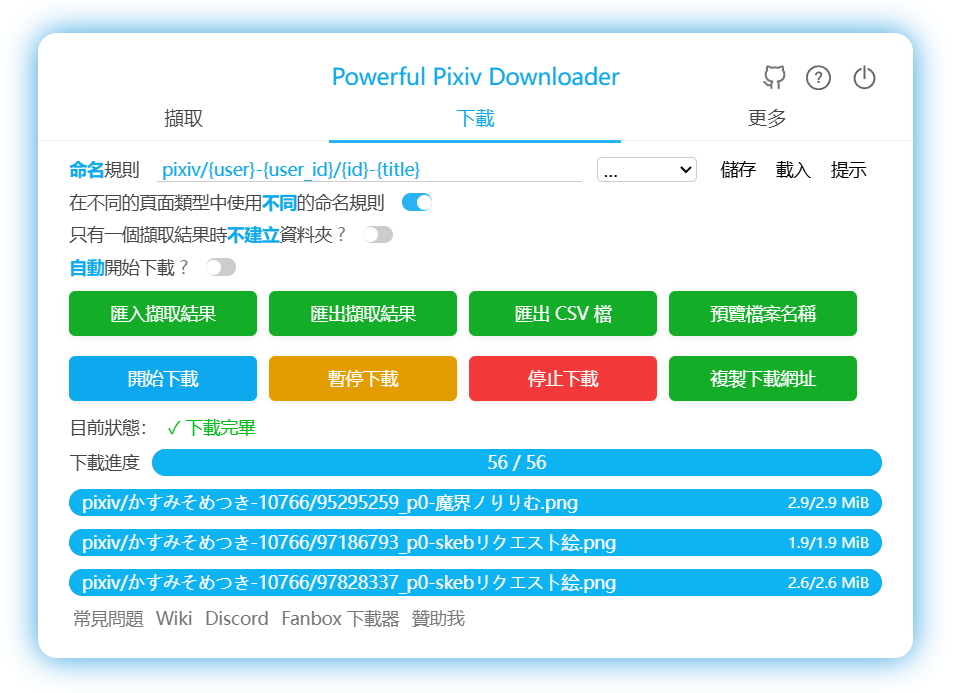Switch to the 擷取 tab
Screen dimensions: 956x693
click(184, 118)
